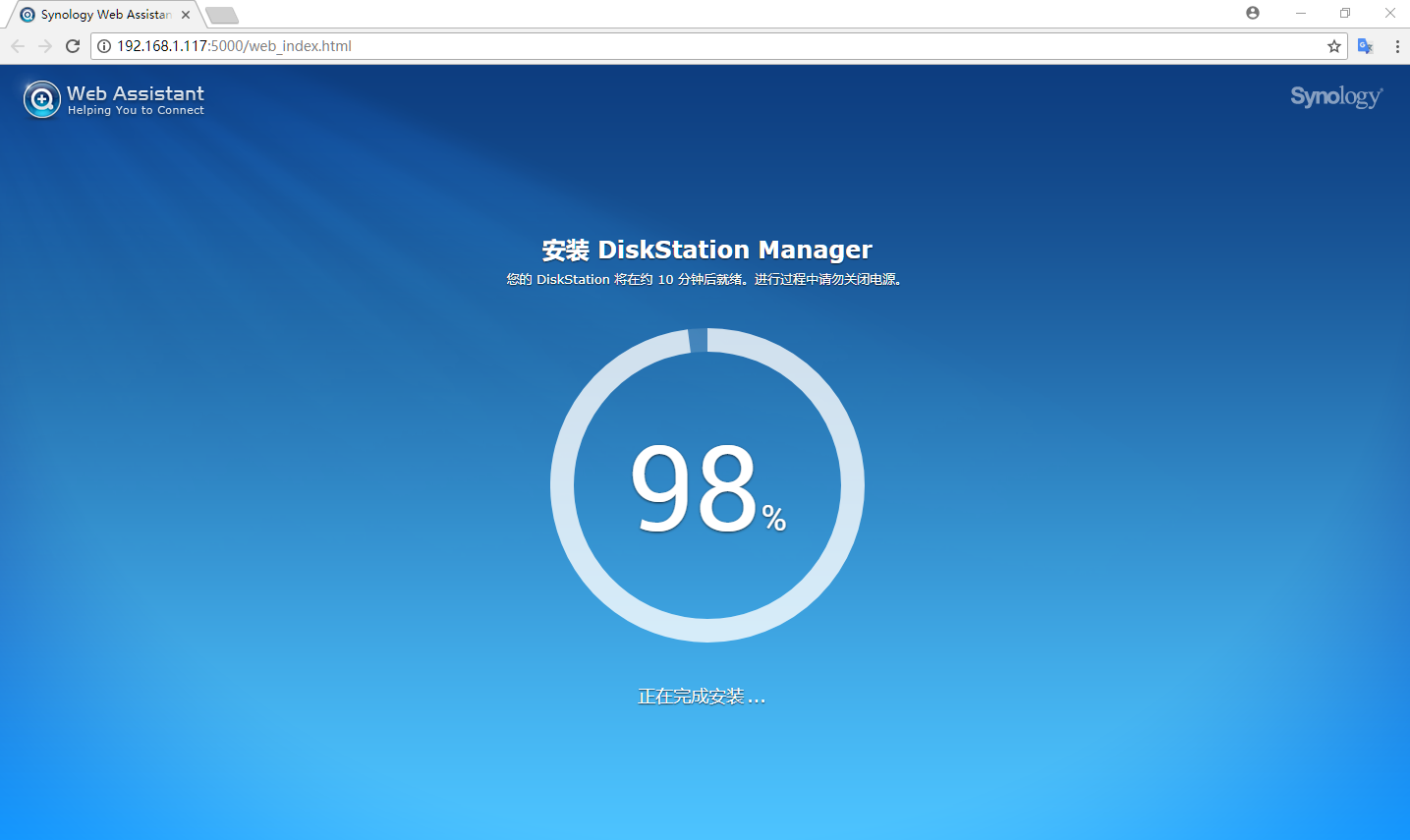Screen dimensions: 1410x840
Task: Click the browser back arrow
Action: pyautogui.click(x=18, y=46)
